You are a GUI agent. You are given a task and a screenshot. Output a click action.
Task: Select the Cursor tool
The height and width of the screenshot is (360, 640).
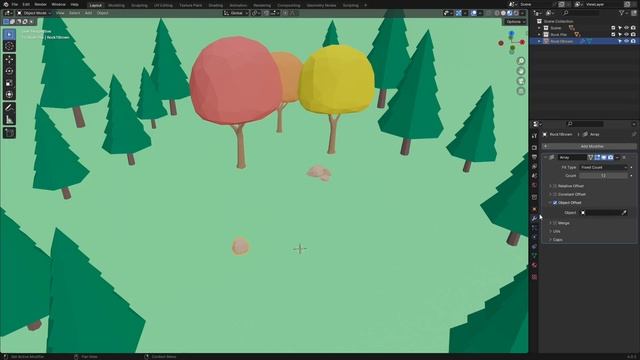tap(9, 46)
